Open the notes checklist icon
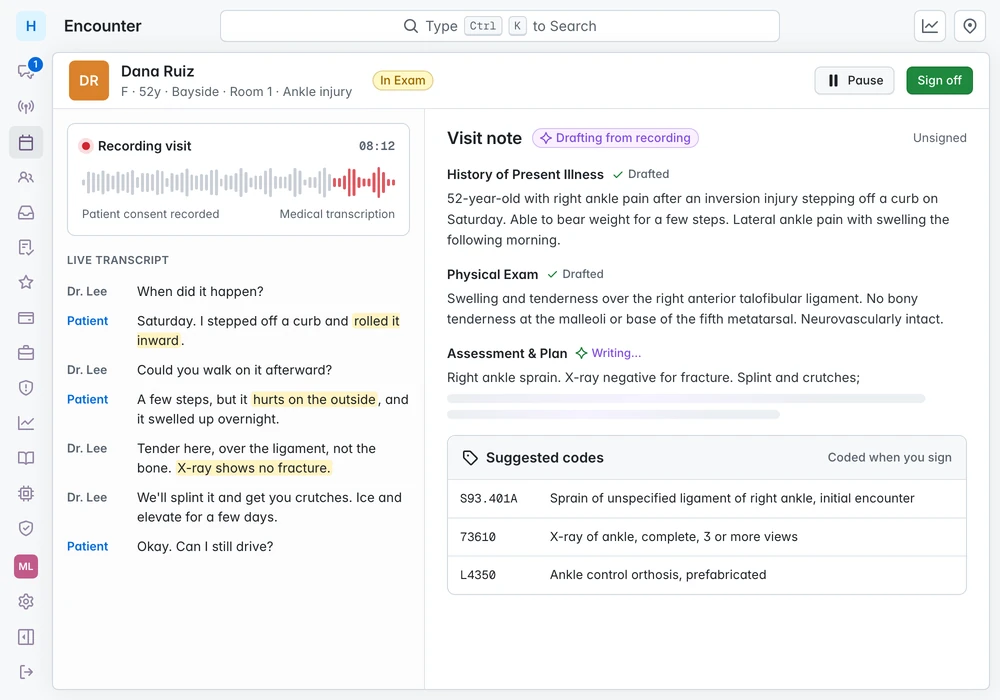Image resolution: width=1000 pixels, height=700 pixels. point(26,247)
